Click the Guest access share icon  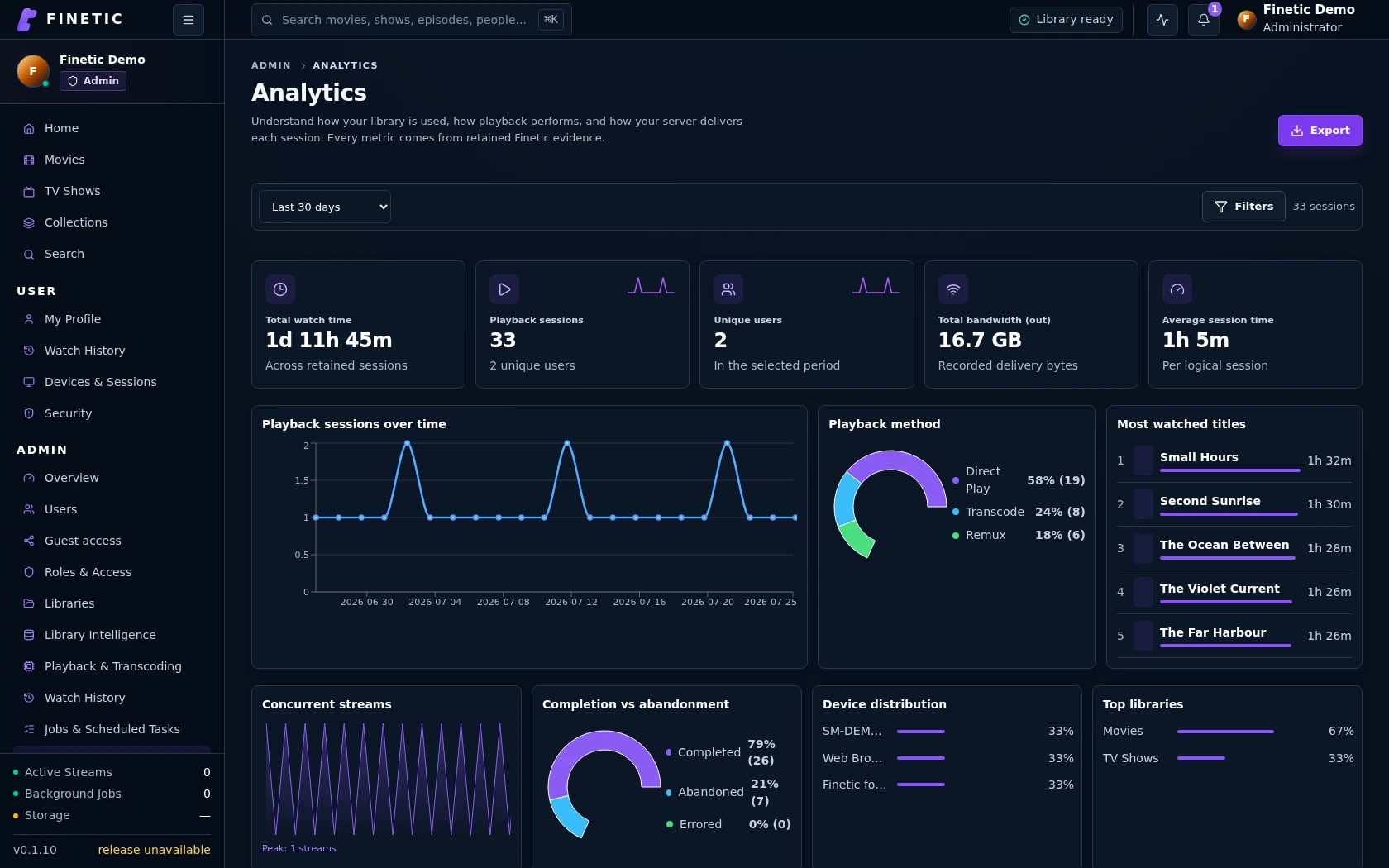(x=29, y=541)
